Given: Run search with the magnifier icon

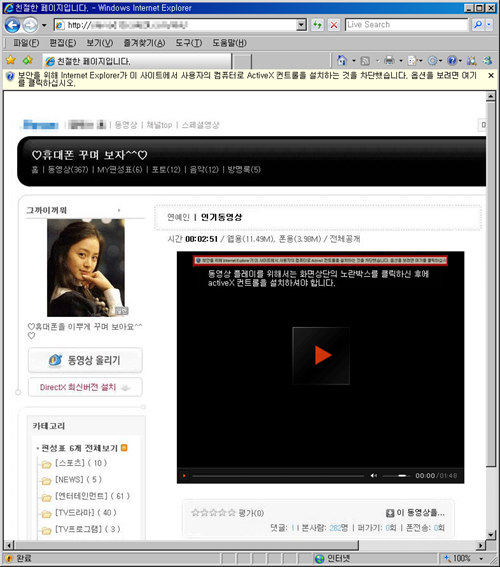Looking at the screenshot, I should point(478,25).
